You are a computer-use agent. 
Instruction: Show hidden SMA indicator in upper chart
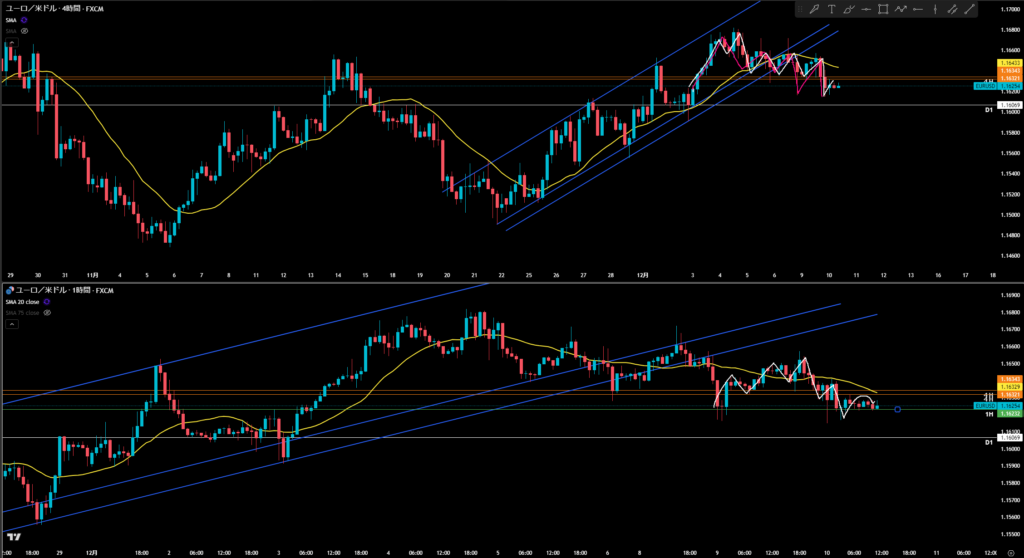click(24, 31)
